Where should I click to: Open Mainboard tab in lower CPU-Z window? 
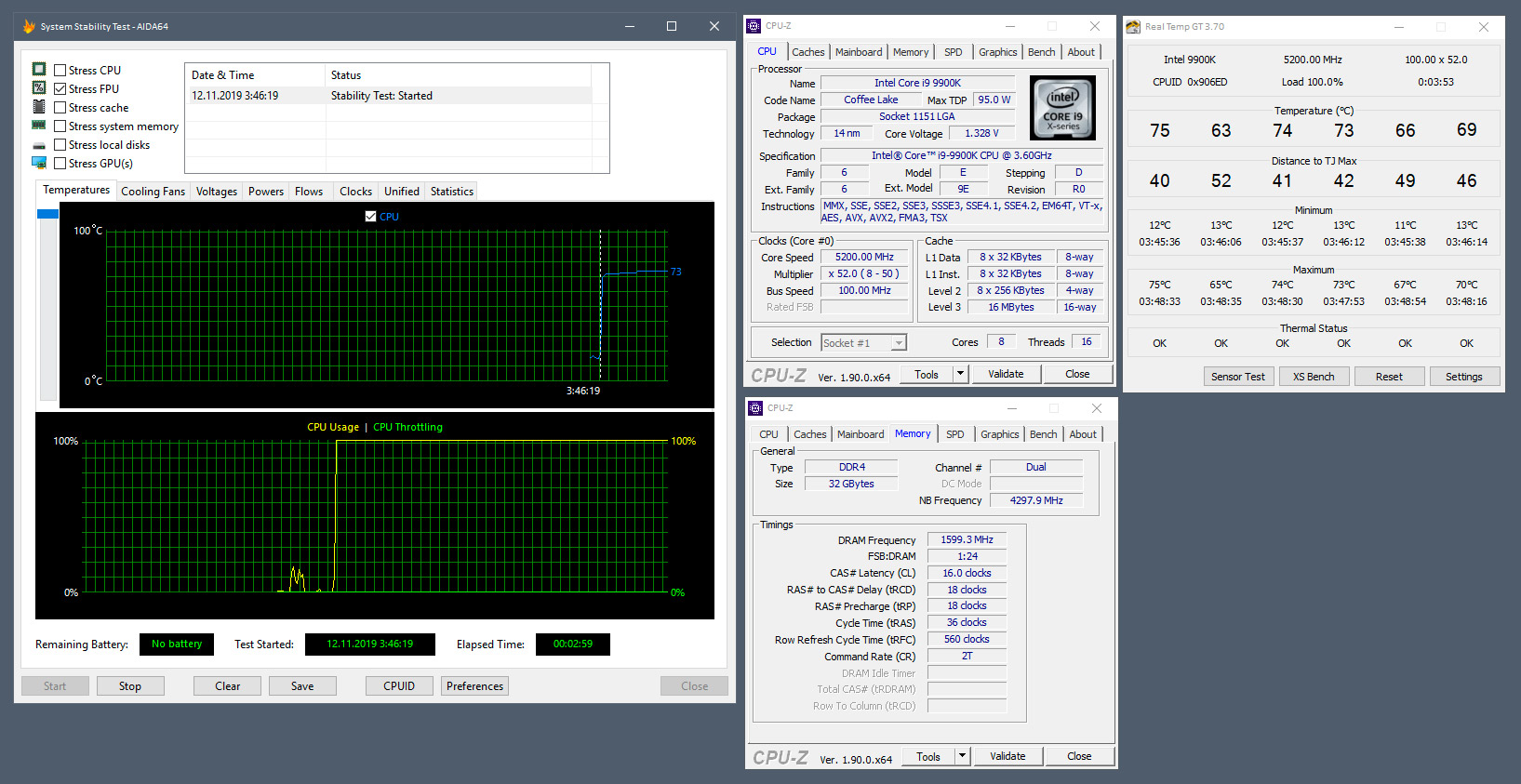tap(861, 434)
